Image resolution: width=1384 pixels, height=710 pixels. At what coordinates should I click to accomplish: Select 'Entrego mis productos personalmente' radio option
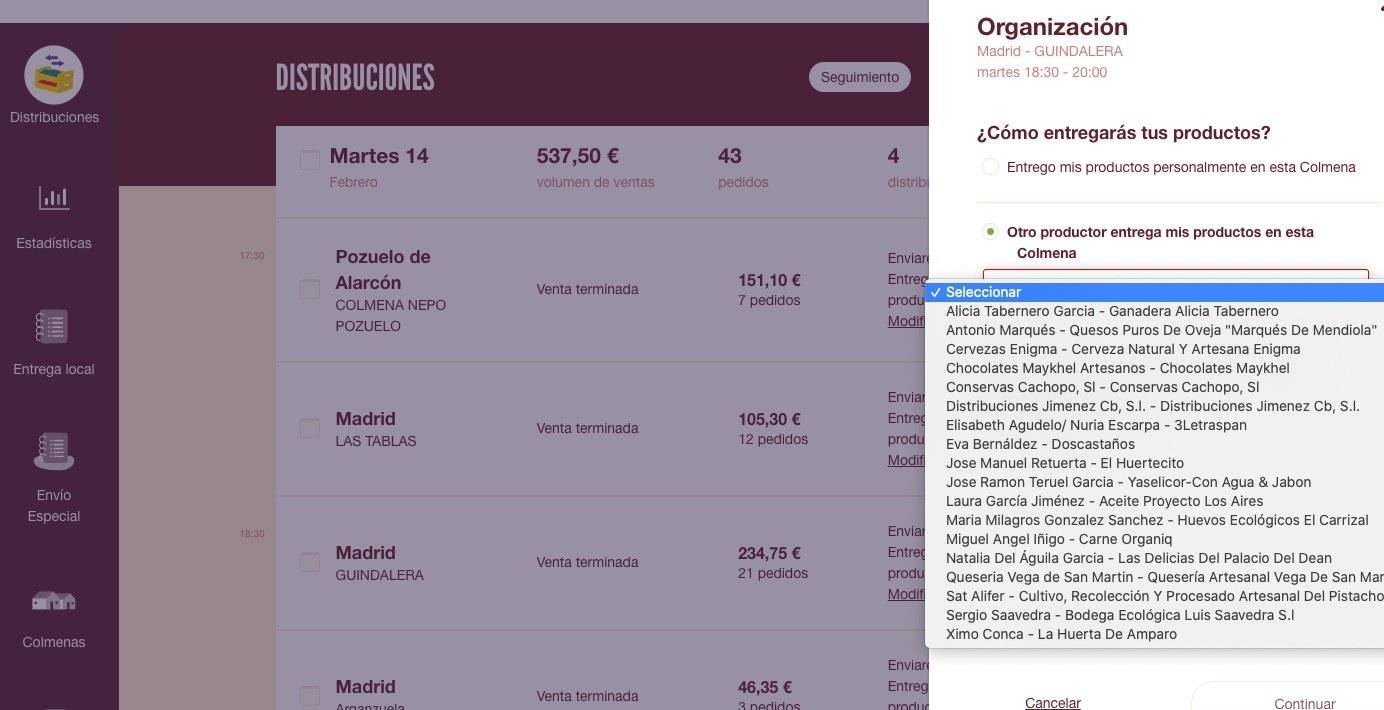pyautogui.click(x=990, y=167)
